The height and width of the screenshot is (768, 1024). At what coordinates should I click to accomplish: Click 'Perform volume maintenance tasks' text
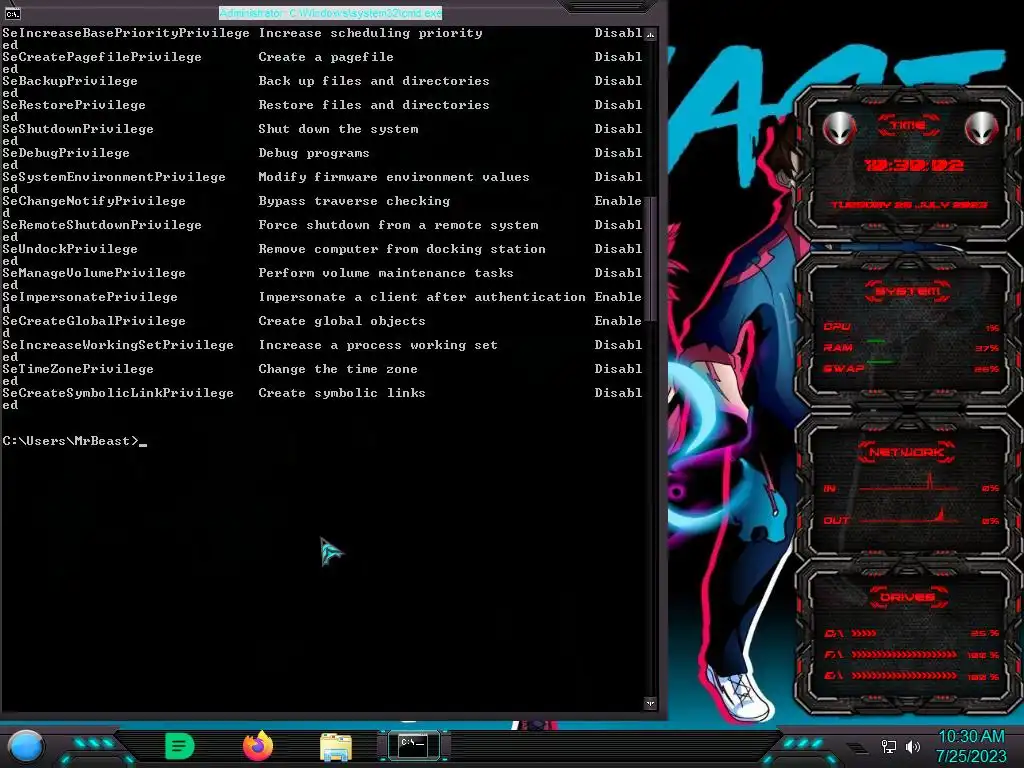pos(386,273)
